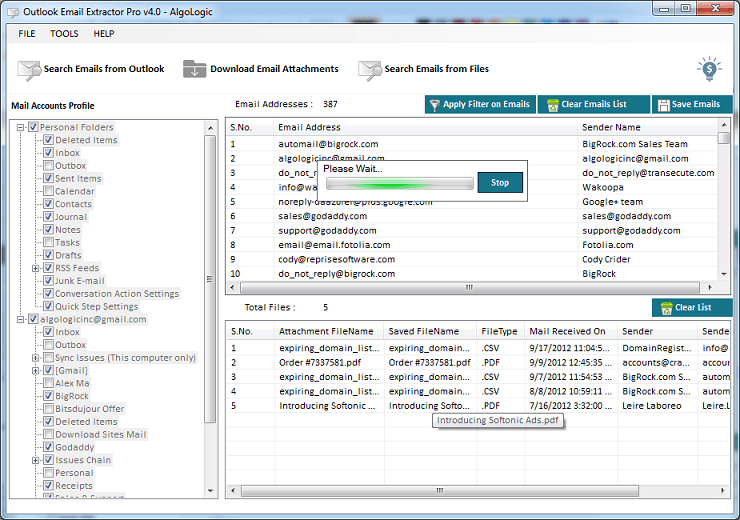Image resolution: width=740 pixels, height=520 pixels.
Task: Click the Attachment FileName column header
Action: pyautogui.click(x=329, y=331)
